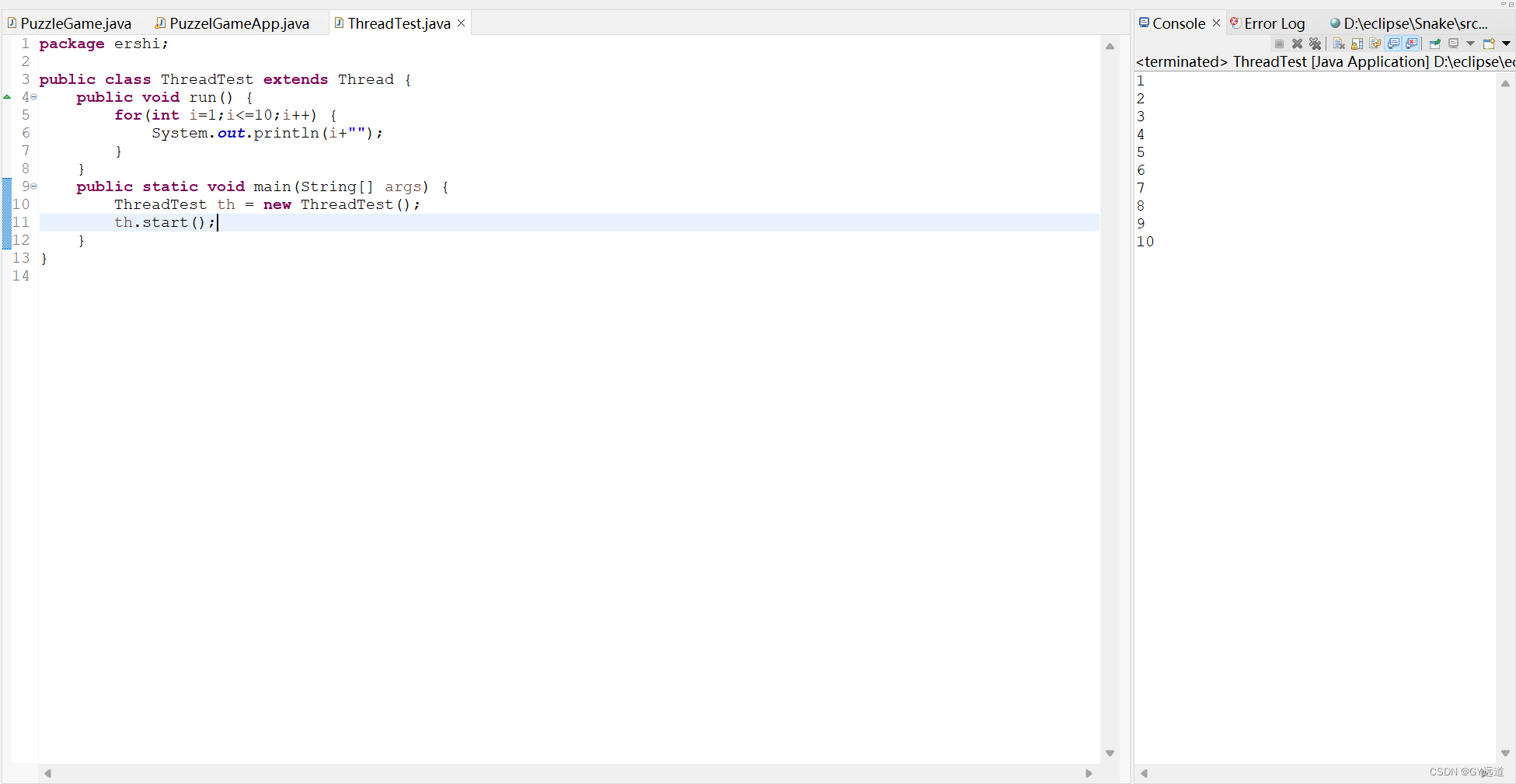
Task: Remove all terminated launches in the Console
Action: [x=1315, y=44]
